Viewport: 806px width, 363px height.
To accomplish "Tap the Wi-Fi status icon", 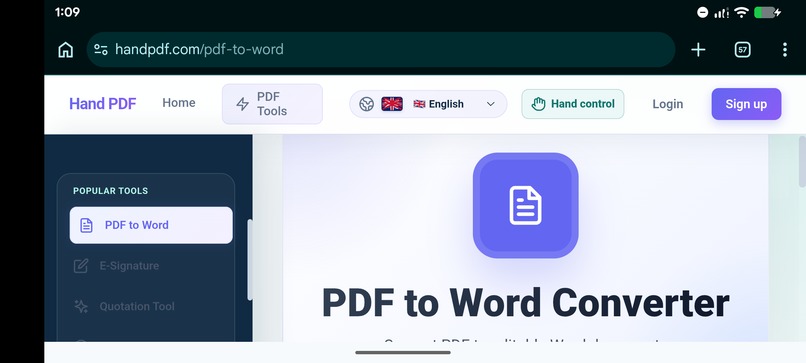I will 741,12.
